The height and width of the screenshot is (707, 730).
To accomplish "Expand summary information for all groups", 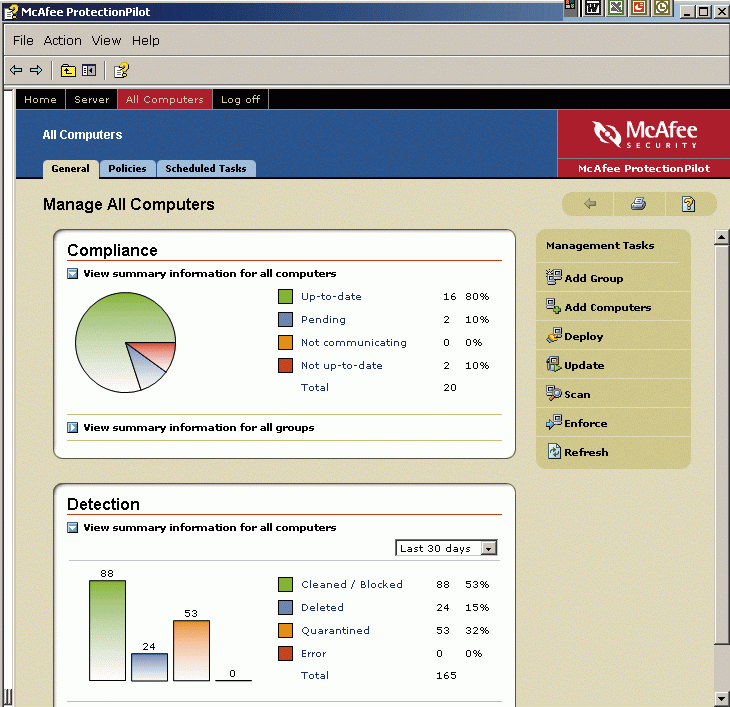I will pos(73,427).
